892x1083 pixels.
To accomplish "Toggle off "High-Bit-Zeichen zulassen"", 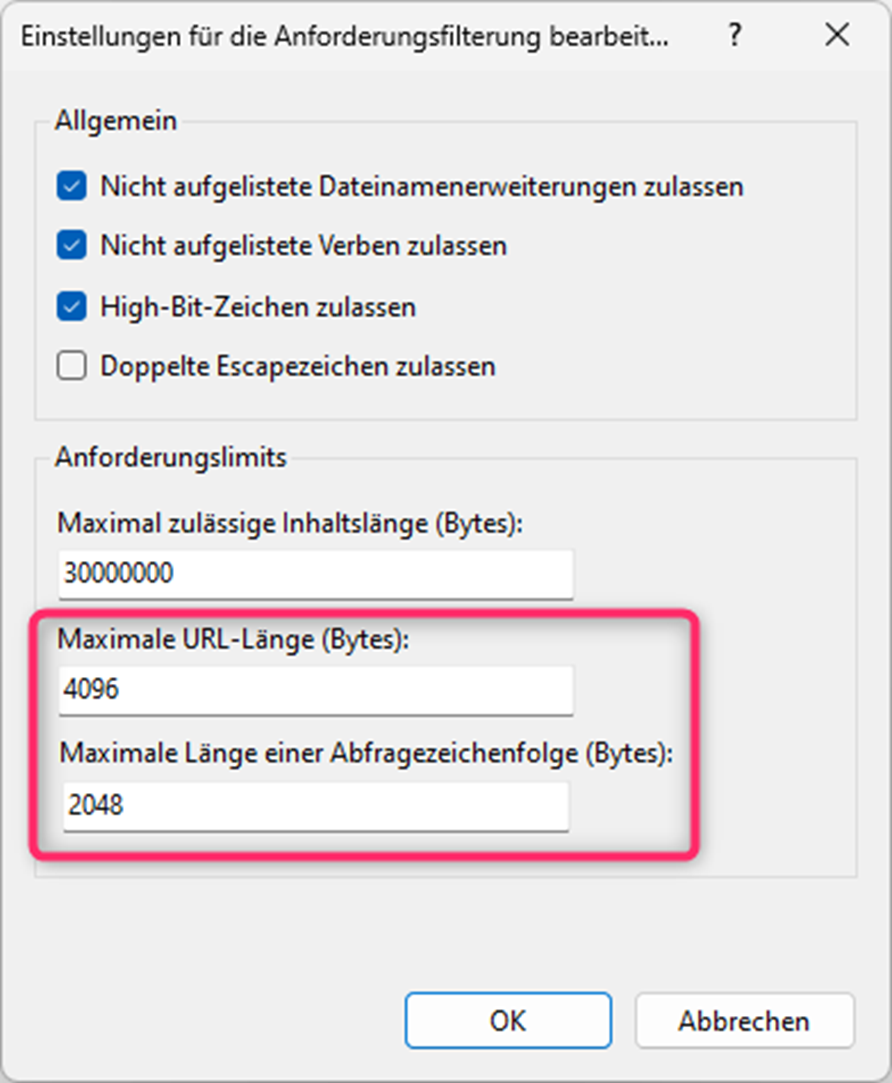I will pos(71,307).
